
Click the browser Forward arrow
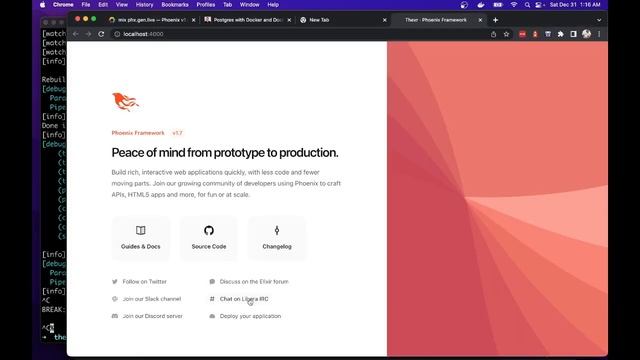tap(88, 34)
